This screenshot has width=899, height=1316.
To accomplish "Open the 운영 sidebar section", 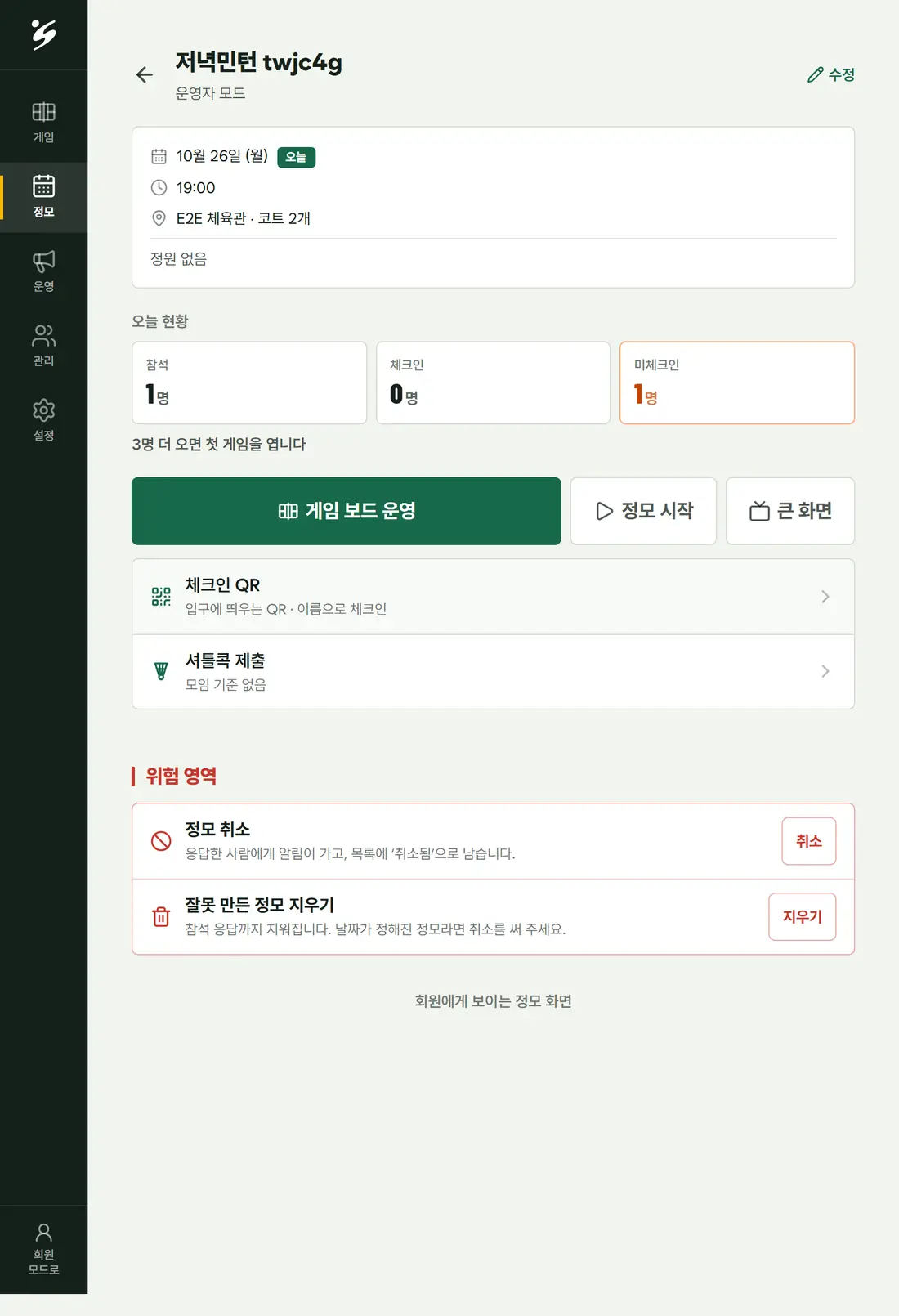I will coord(43,271).
